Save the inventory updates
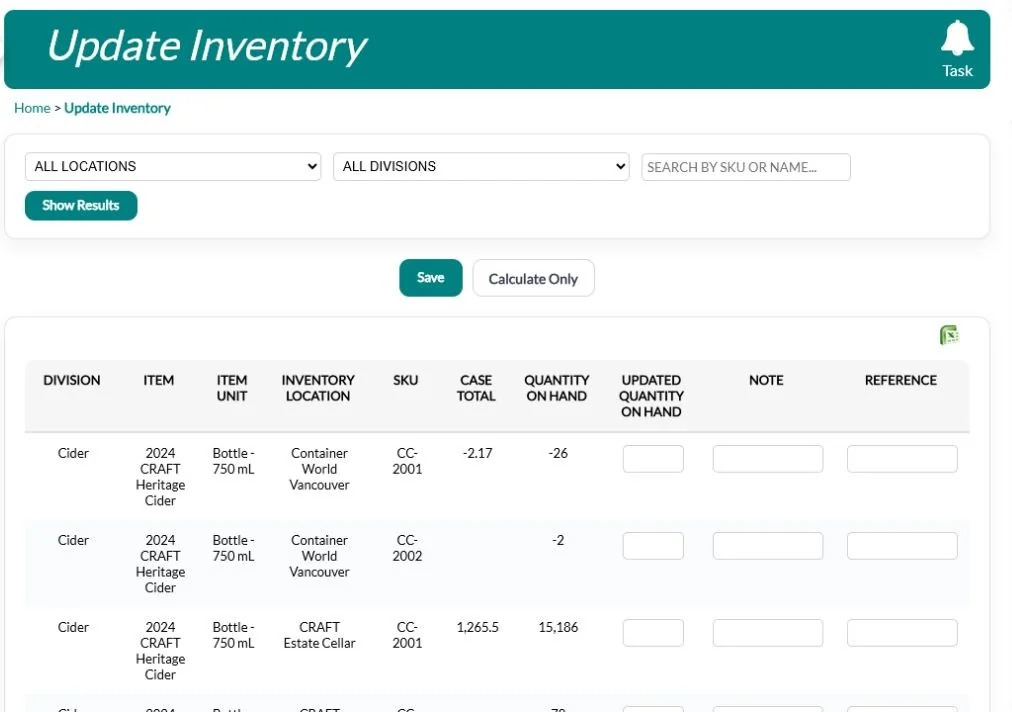Viewport: 1012px width, 712px height. (430, 278)
